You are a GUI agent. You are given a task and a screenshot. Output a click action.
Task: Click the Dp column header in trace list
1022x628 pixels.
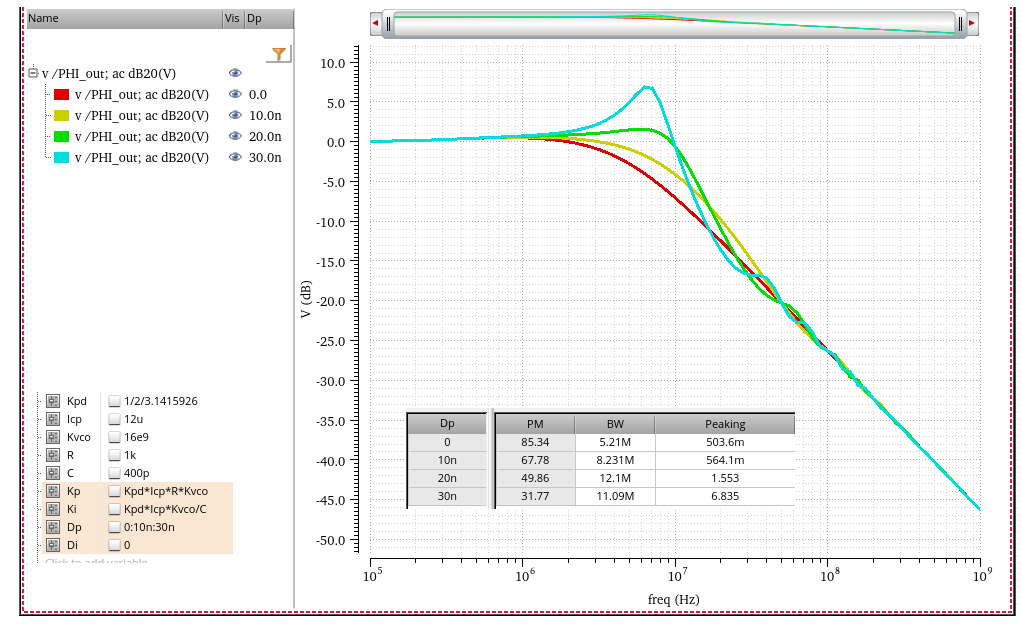(269, 18)
